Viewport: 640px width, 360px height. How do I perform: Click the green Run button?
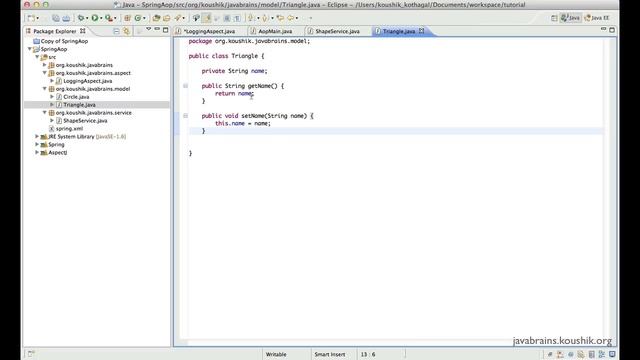click(x=95, y=18)
